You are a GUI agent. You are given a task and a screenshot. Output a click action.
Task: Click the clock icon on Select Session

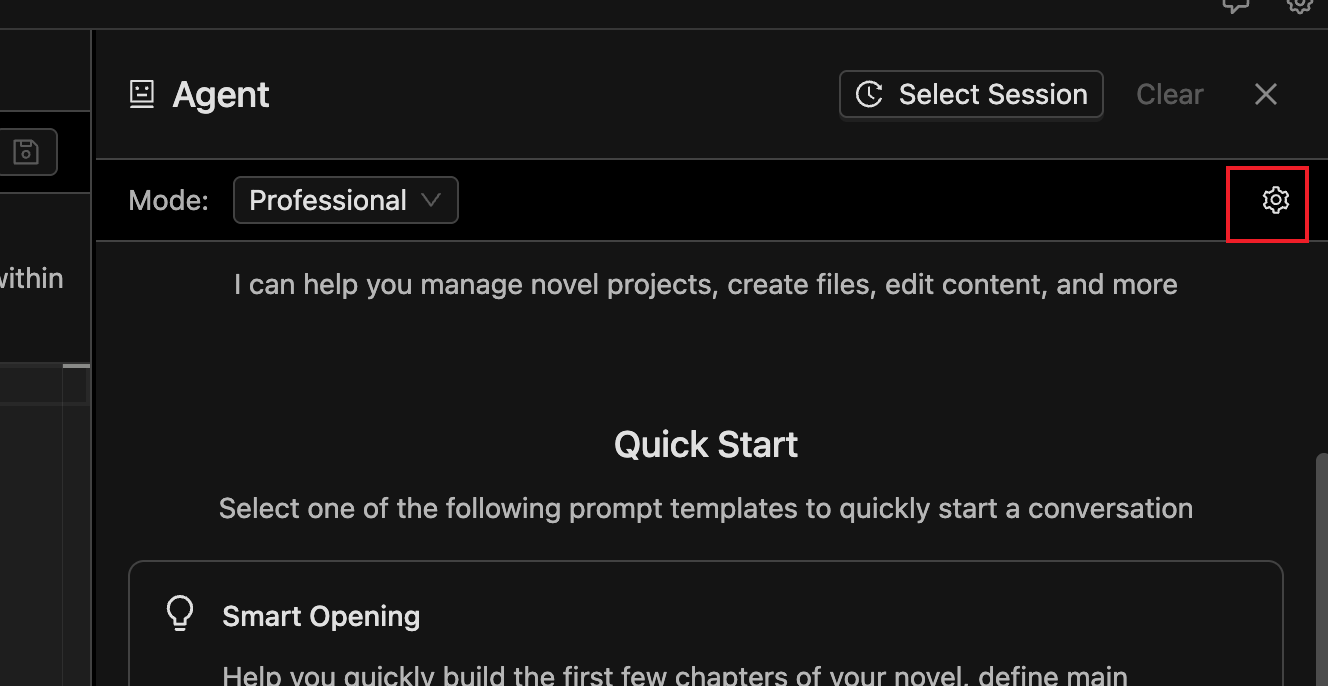coord(869,95)
